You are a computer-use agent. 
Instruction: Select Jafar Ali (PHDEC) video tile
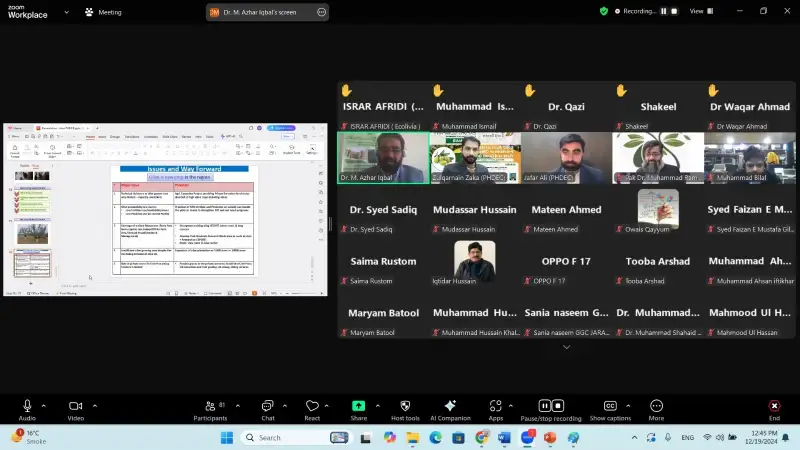coord(566,158)
